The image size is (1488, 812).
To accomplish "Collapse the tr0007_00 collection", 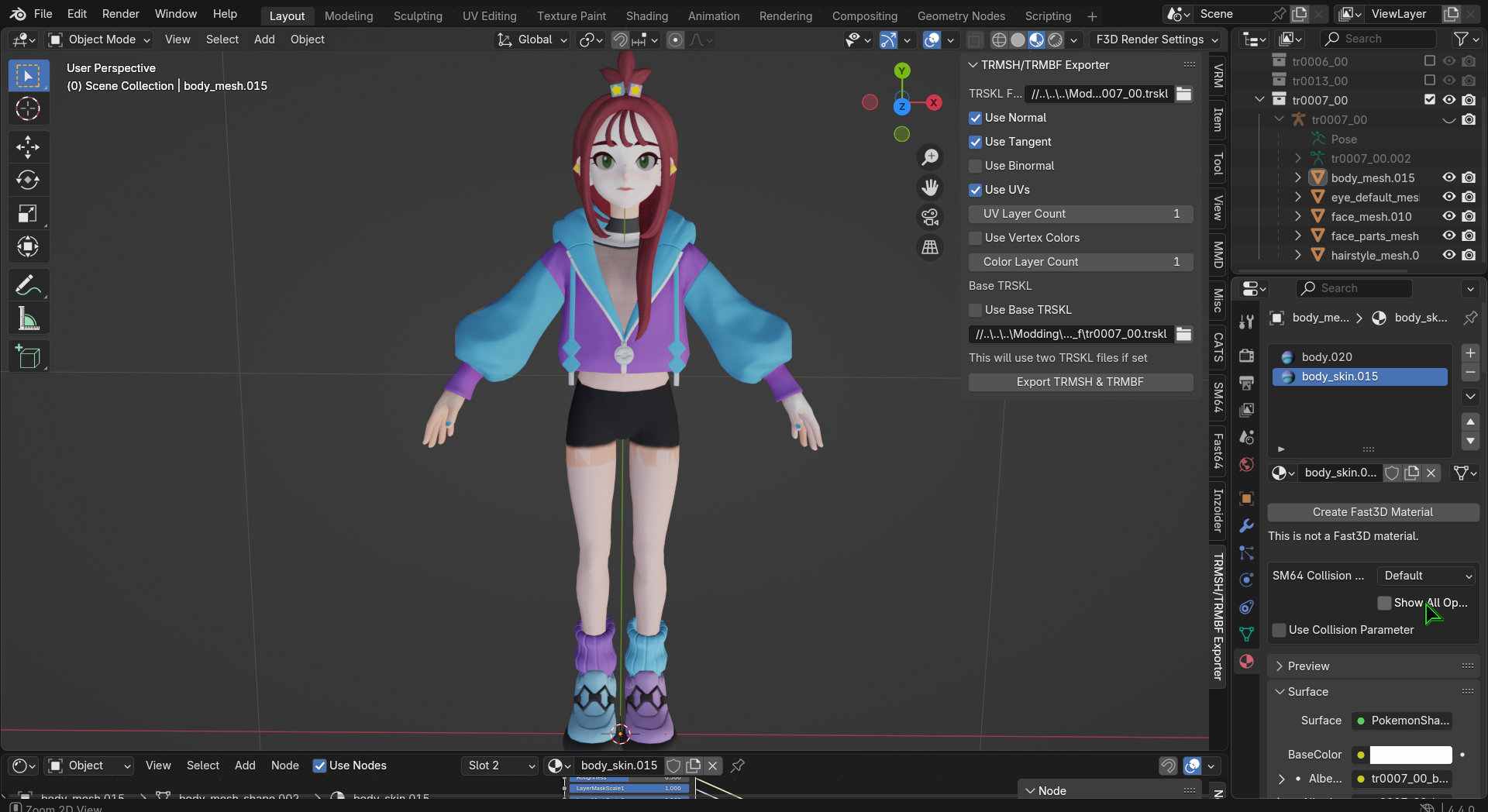I will tap(1259, 100).
